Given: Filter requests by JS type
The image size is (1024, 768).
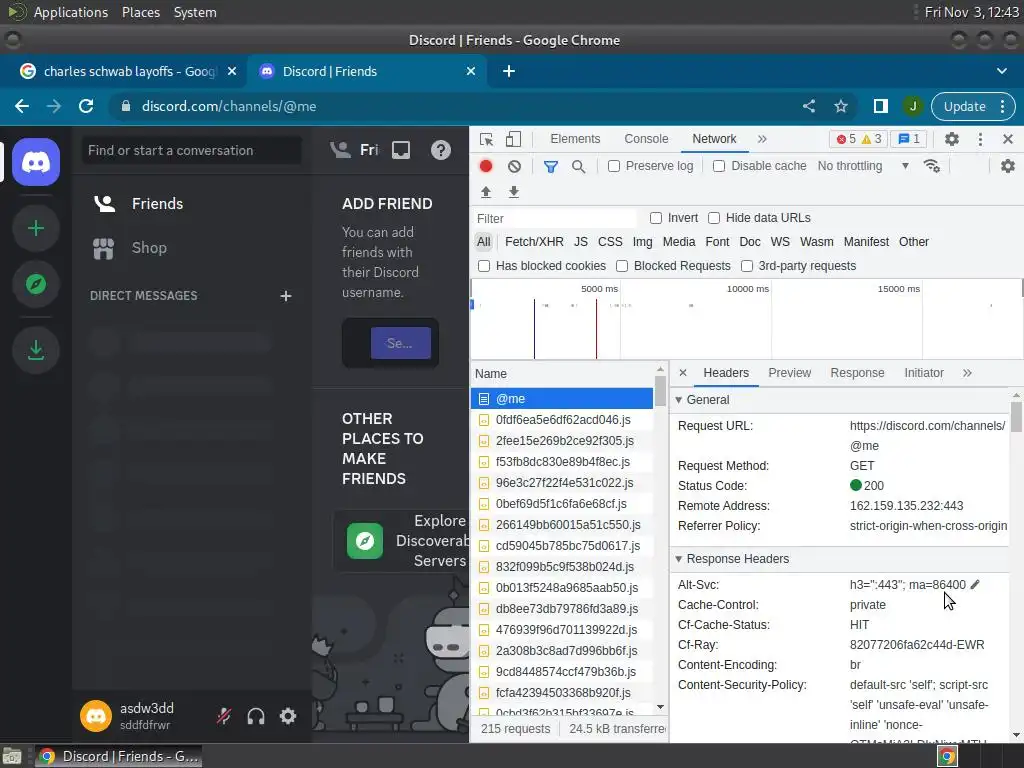Looking at the screenshot, I should point(581,242).
